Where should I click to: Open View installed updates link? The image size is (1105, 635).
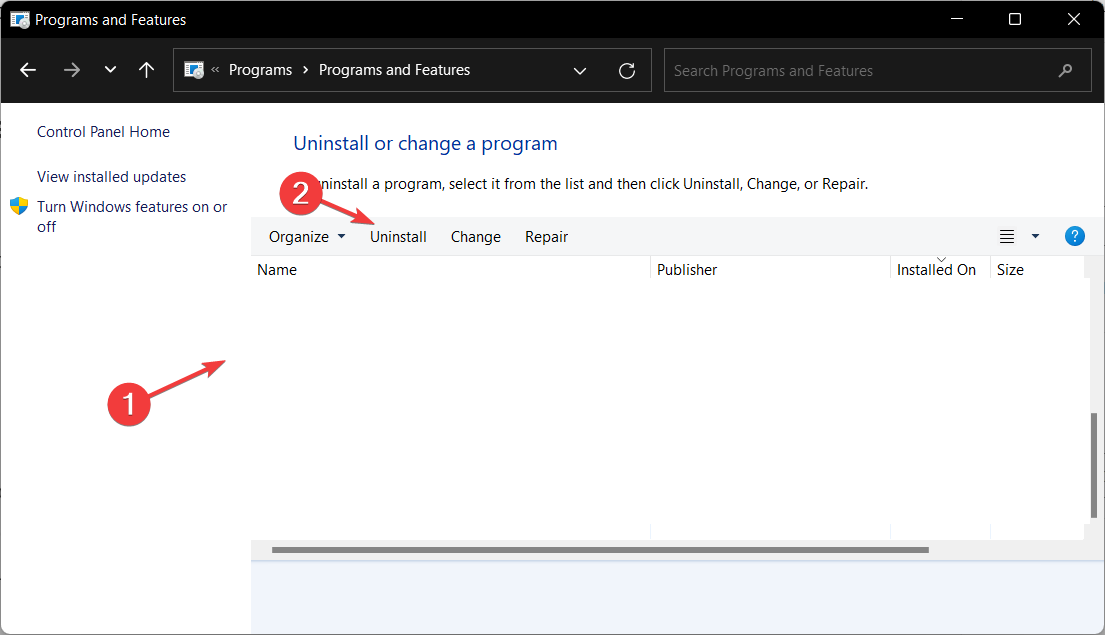point(111,177)
